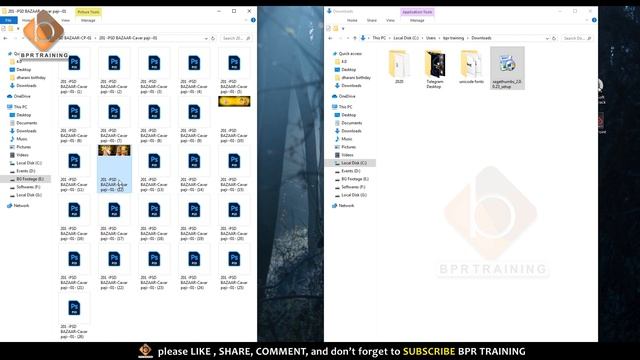Select PSD file numbered (9) in left window

click(x=194, y=119)
